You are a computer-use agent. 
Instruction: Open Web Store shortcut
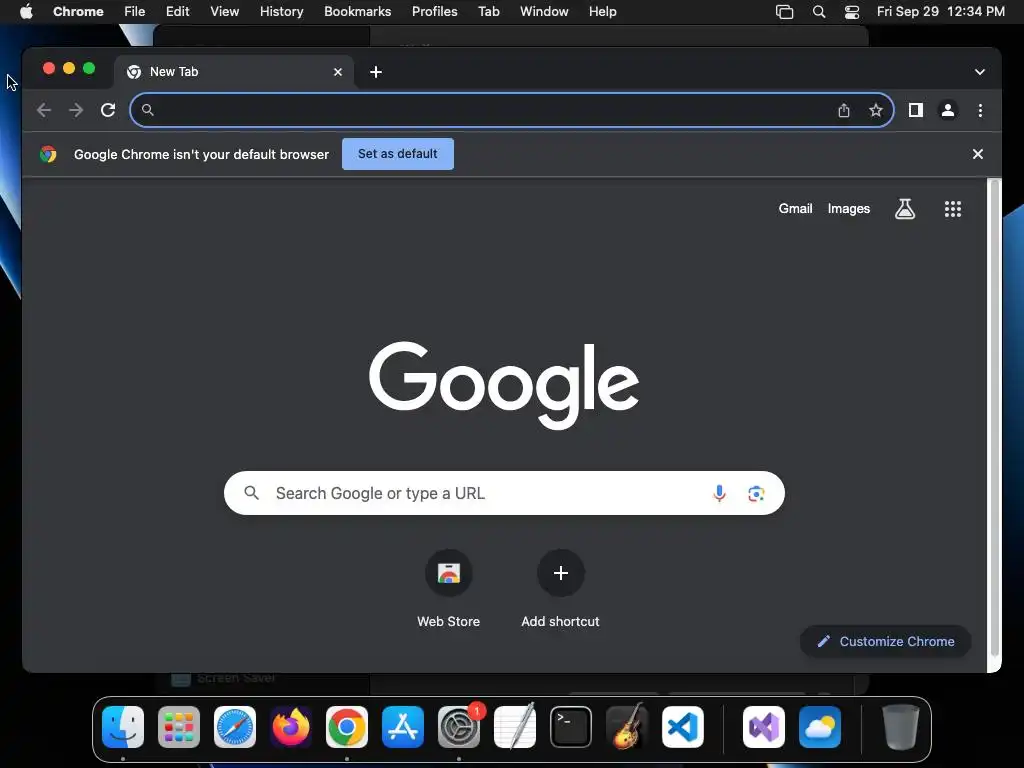point(449,589)
